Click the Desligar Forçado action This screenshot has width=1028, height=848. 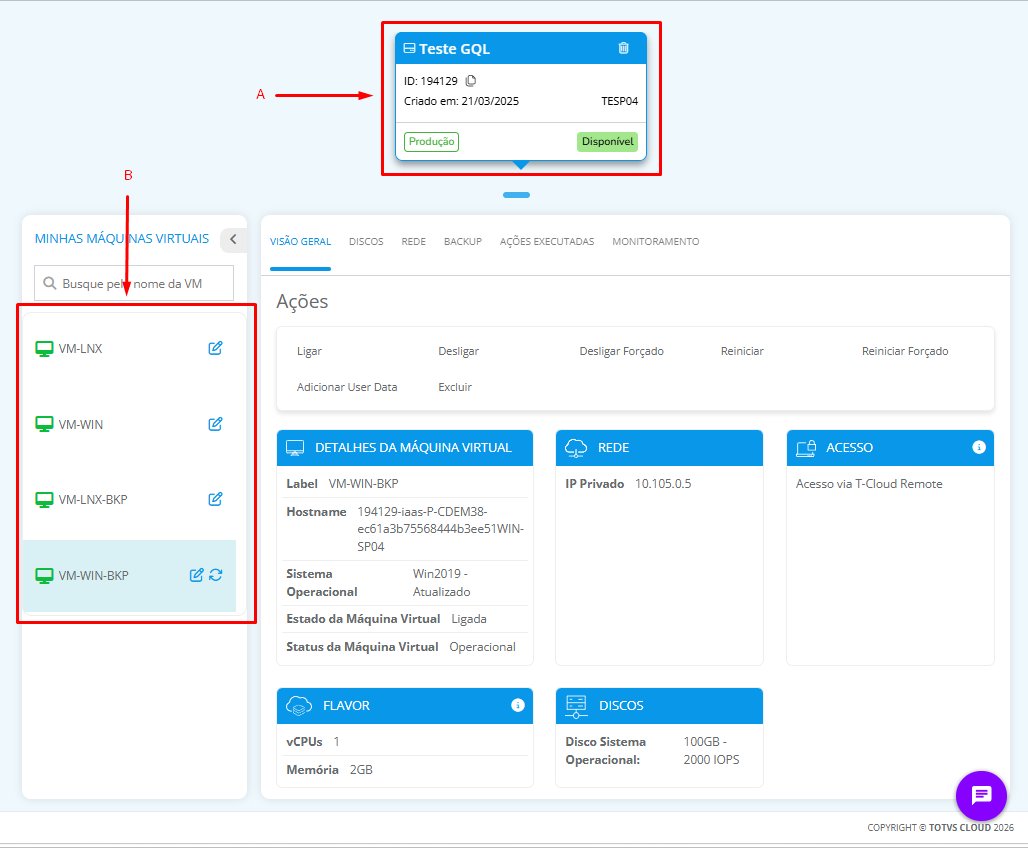point(622,351)
